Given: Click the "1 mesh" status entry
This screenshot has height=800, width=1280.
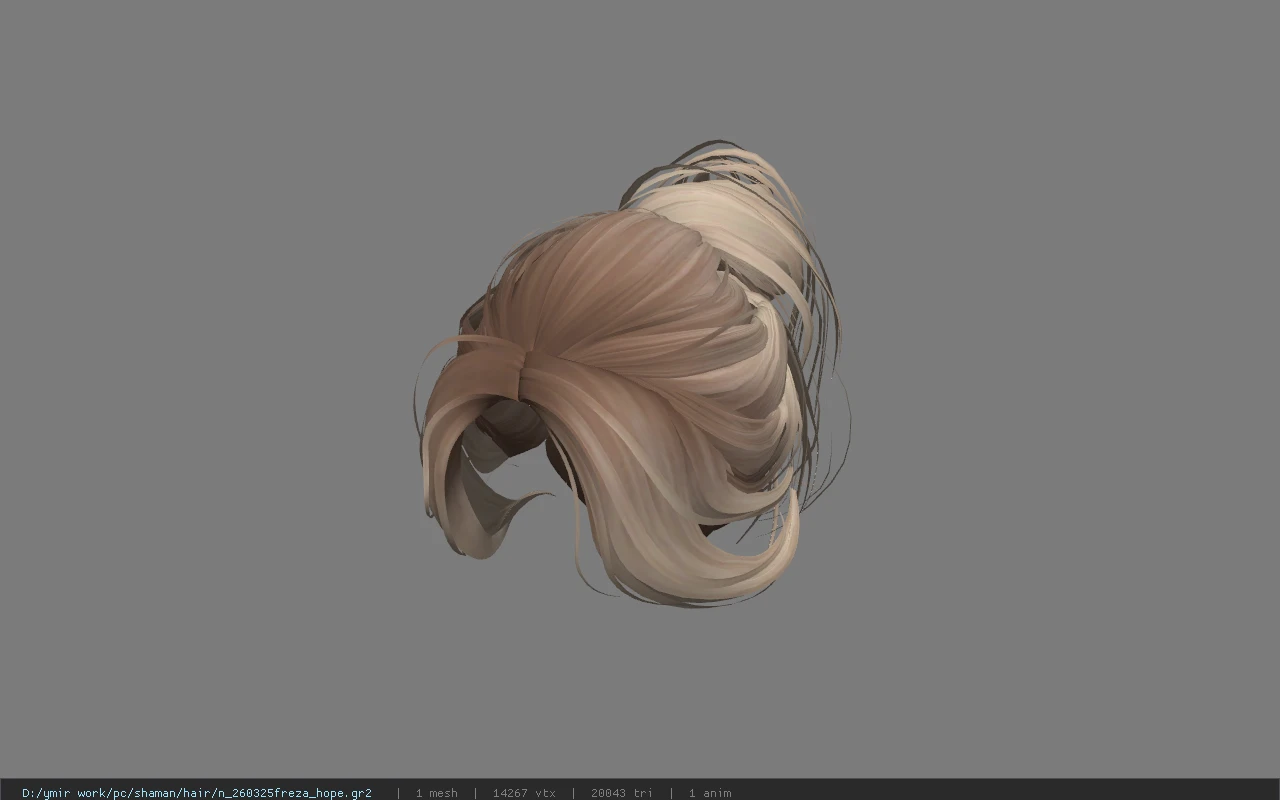Looking at the screenshot, I should pos(436,793).
